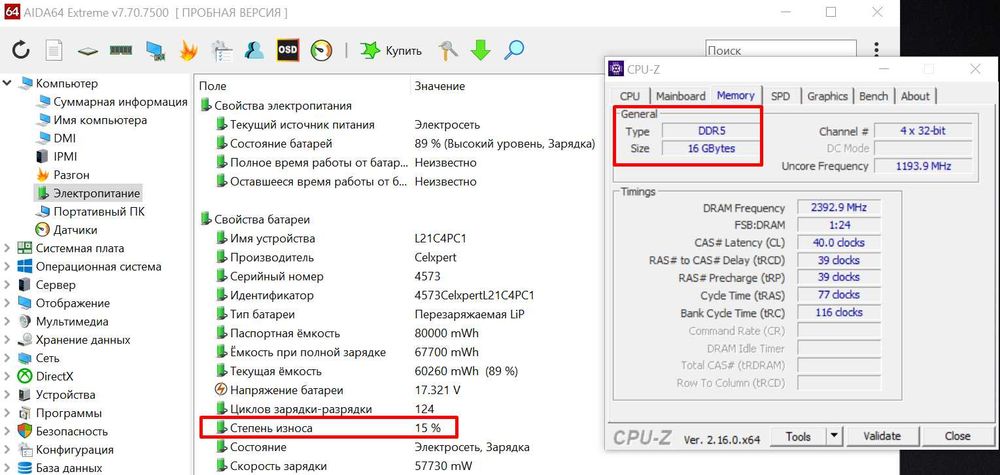Select the Степень износа row
1000x475 pixels.
coord(329,428)
